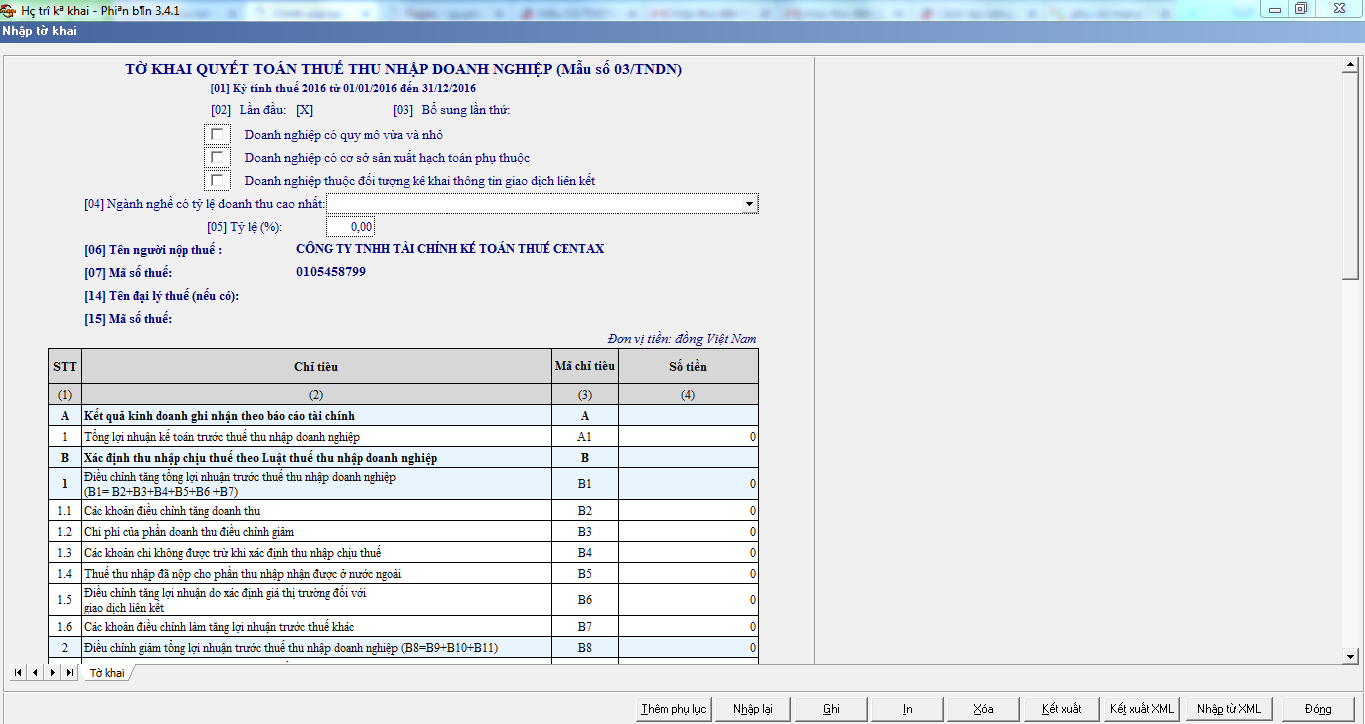Tick 'Doanh nghiệp có quy mô vừa và nhỏ'

[217, 135]
